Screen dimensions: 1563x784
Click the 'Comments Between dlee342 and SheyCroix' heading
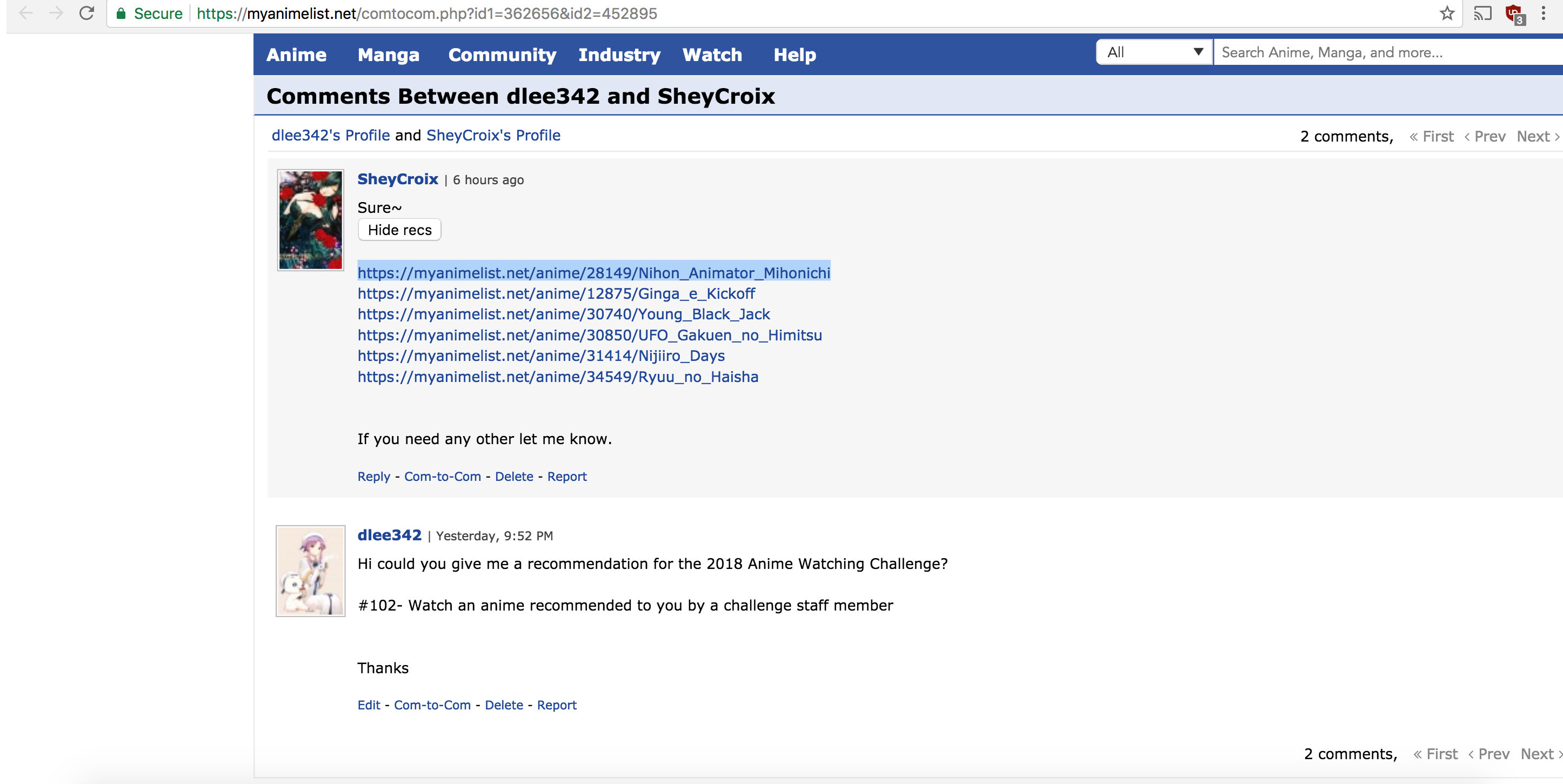point(520,96)
